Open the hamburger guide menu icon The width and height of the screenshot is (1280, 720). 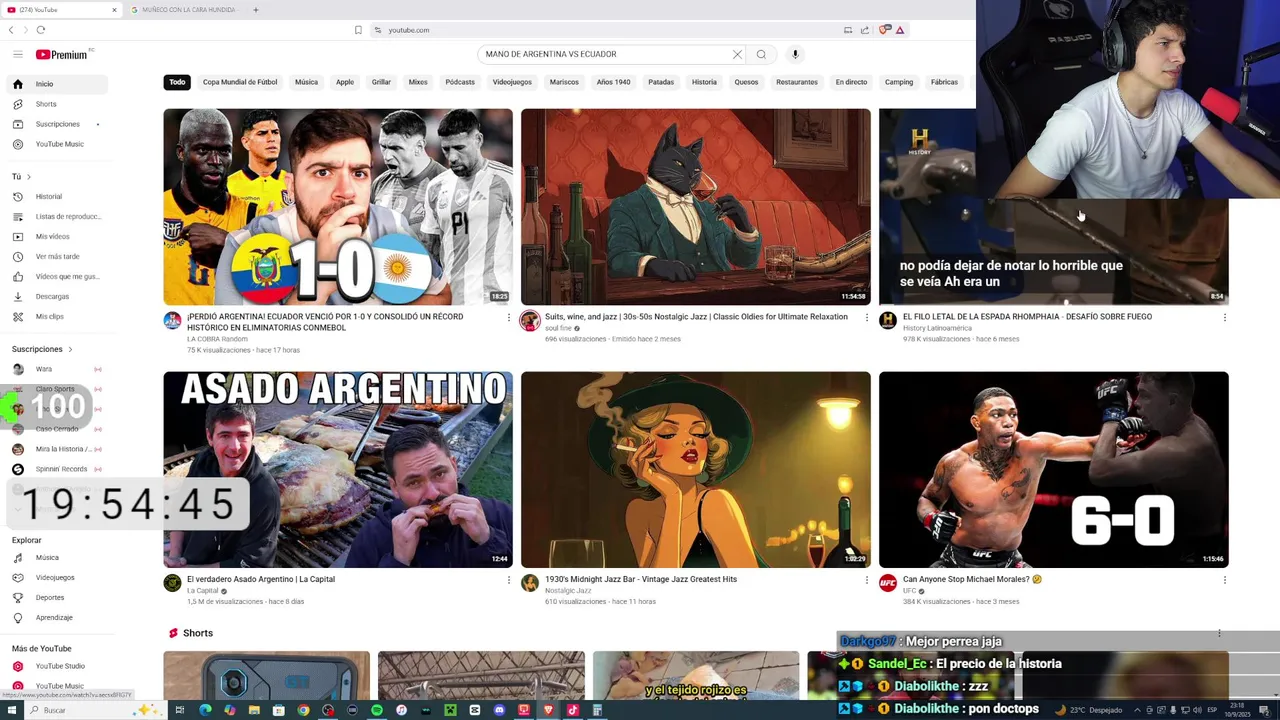coord(17,54)
